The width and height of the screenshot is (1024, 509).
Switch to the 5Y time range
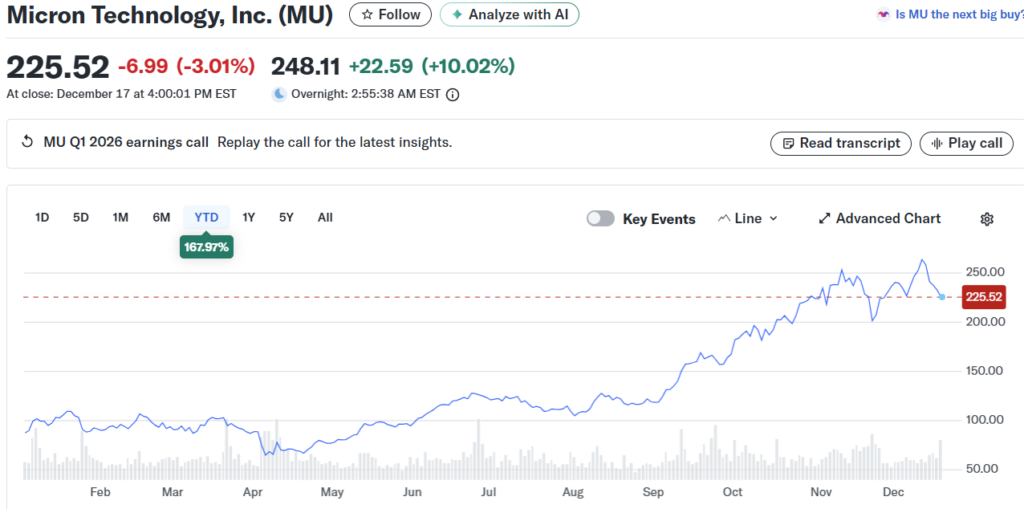286,217
